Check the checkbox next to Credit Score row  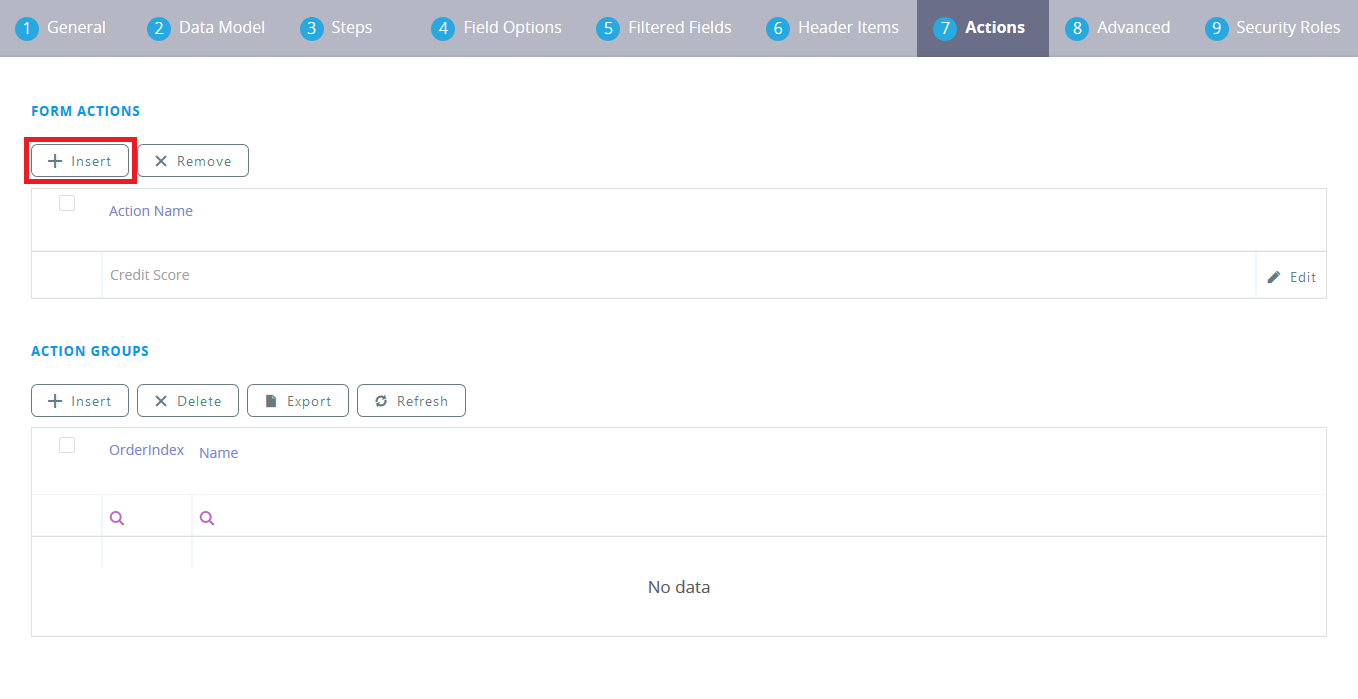[67, 275]
